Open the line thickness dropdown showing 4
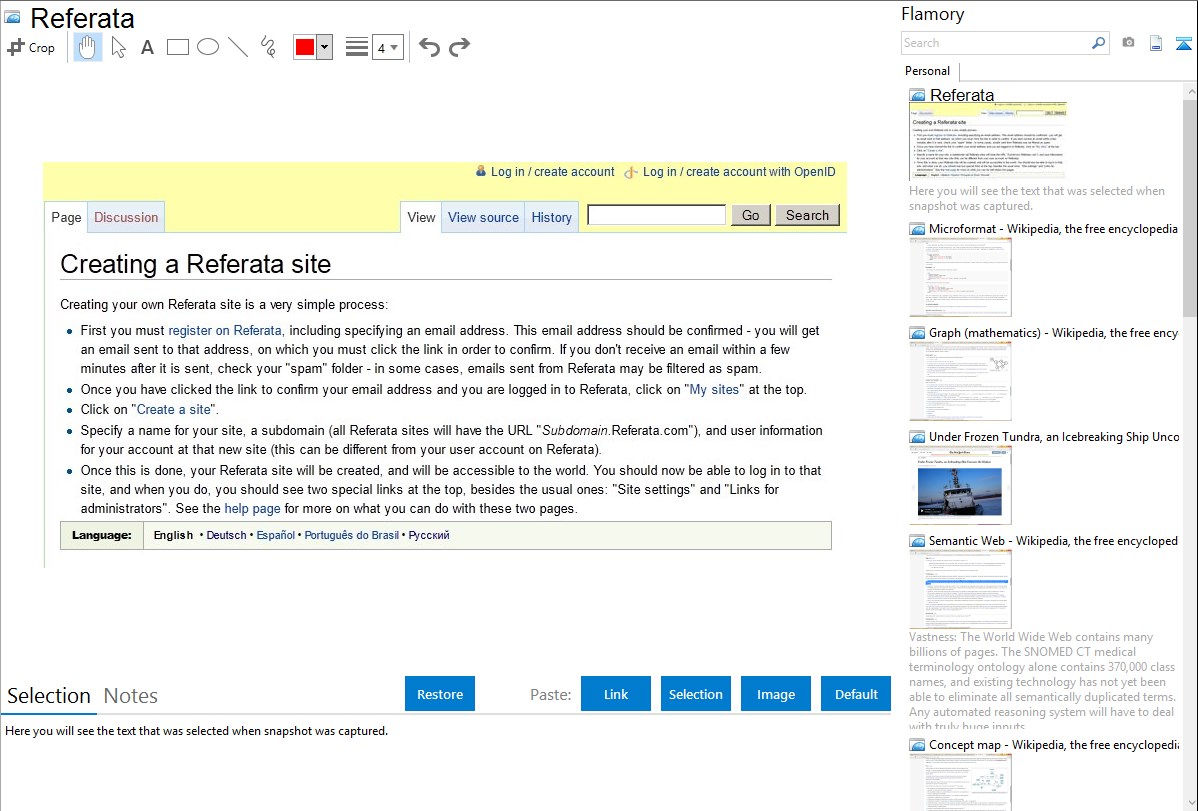The width and height of the screenshot is (1198, 811). (387, 47)
